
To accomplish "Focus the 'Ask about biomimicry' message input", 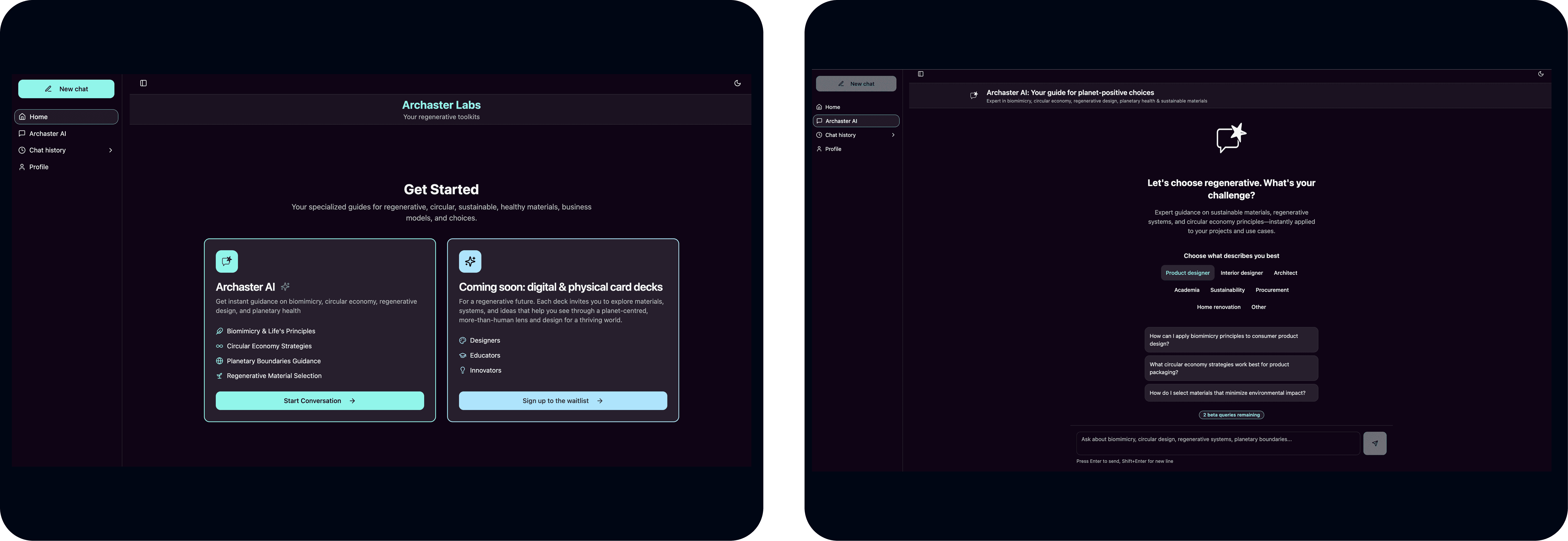I will 1218,443.
